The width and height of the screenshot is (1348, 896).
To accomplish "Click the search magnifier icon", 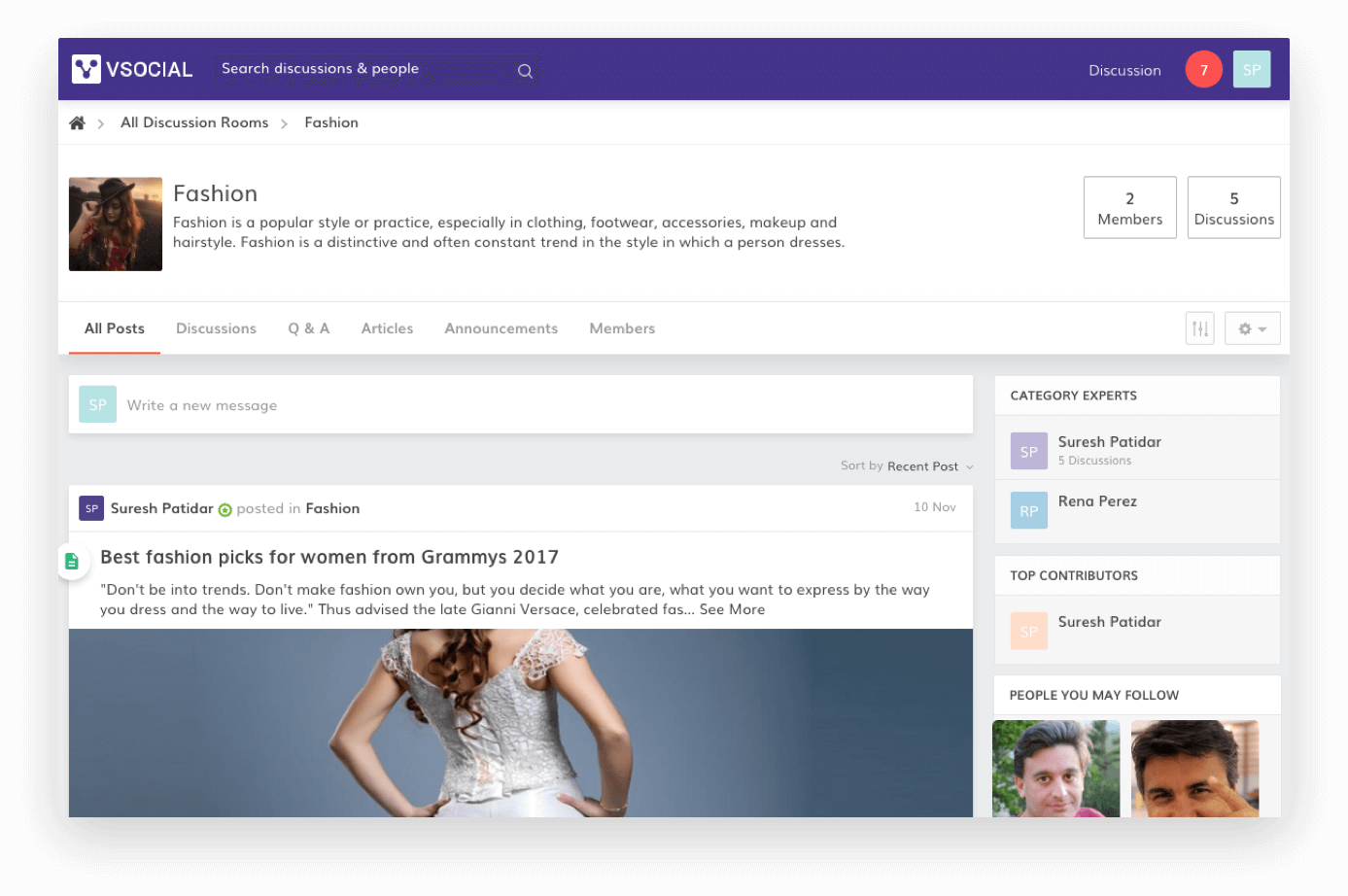I will click(x=525, y=71).
